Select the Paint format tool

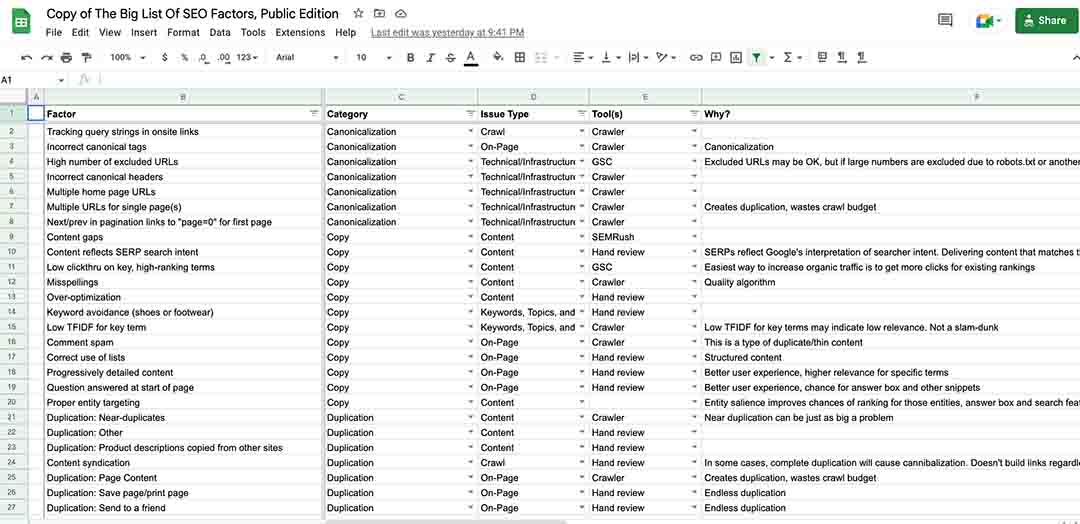pyautogui.click(x=86, y=58)
